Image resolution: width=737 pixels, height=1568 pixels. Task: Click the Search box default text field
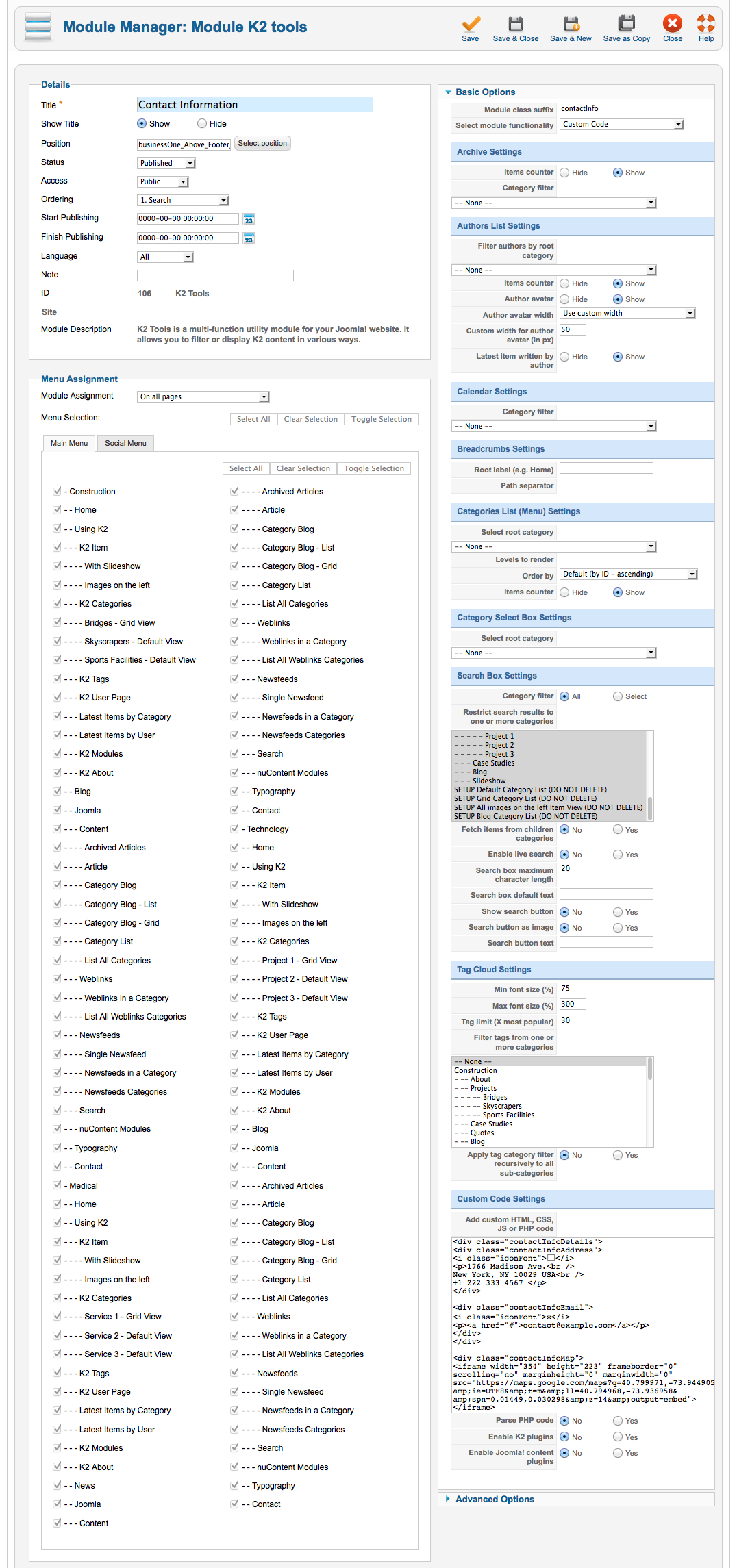click(606, 894)
